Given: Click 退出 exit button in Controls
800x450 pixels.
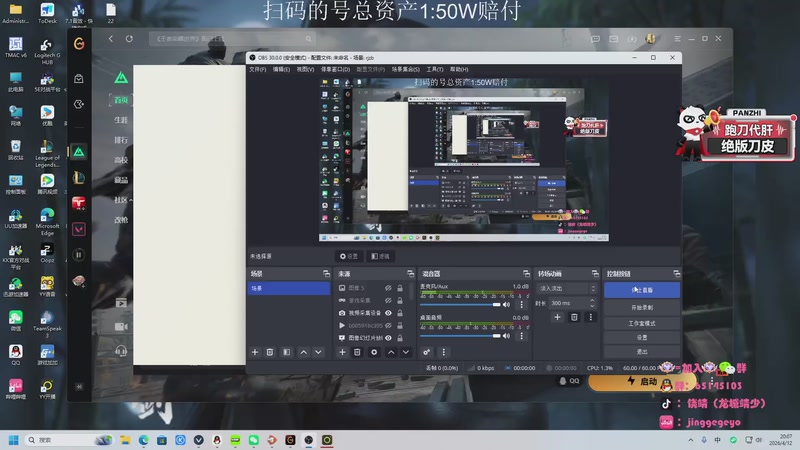Looking at the screenshot, I should (642, 352).
